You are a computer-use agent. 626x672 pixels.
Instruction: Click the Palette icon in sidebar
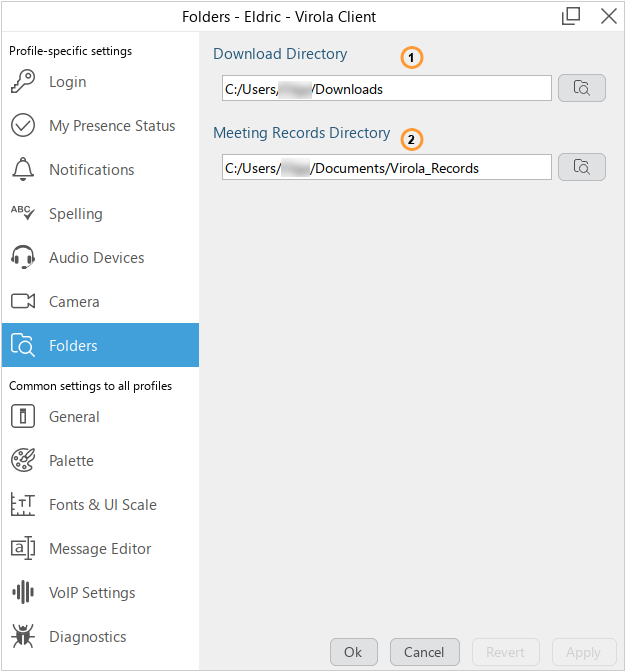click(x=23, y=461)
